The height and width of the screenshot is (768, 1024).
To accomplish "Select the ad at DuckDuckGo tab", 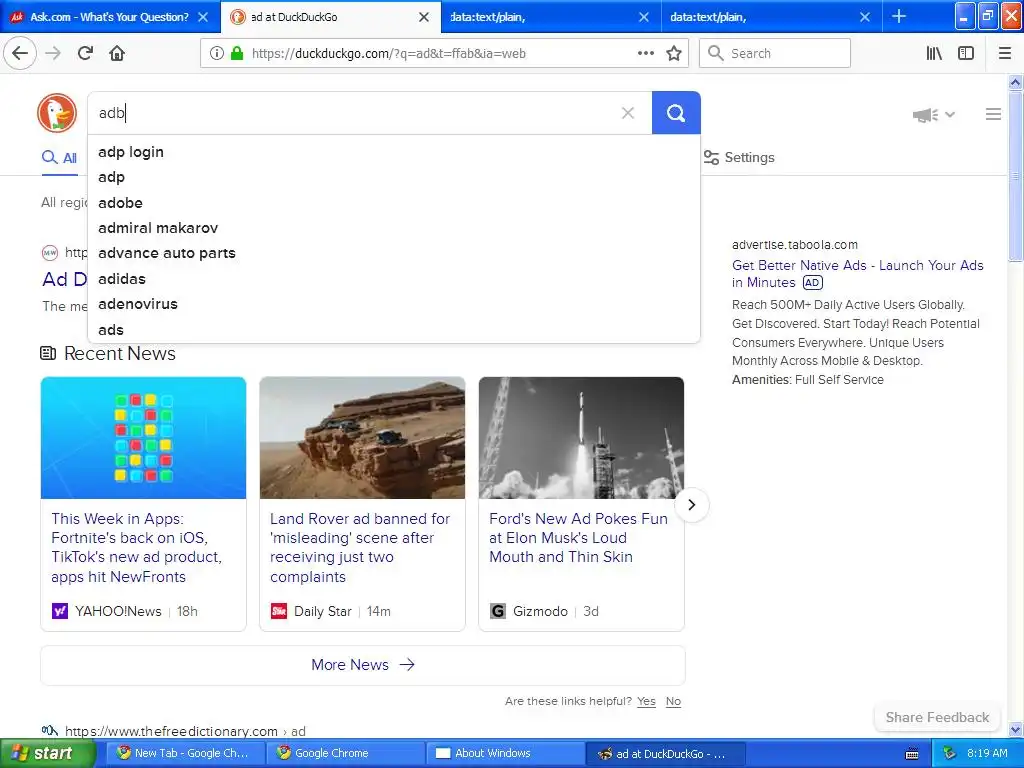I will click(x=332, y=17).
